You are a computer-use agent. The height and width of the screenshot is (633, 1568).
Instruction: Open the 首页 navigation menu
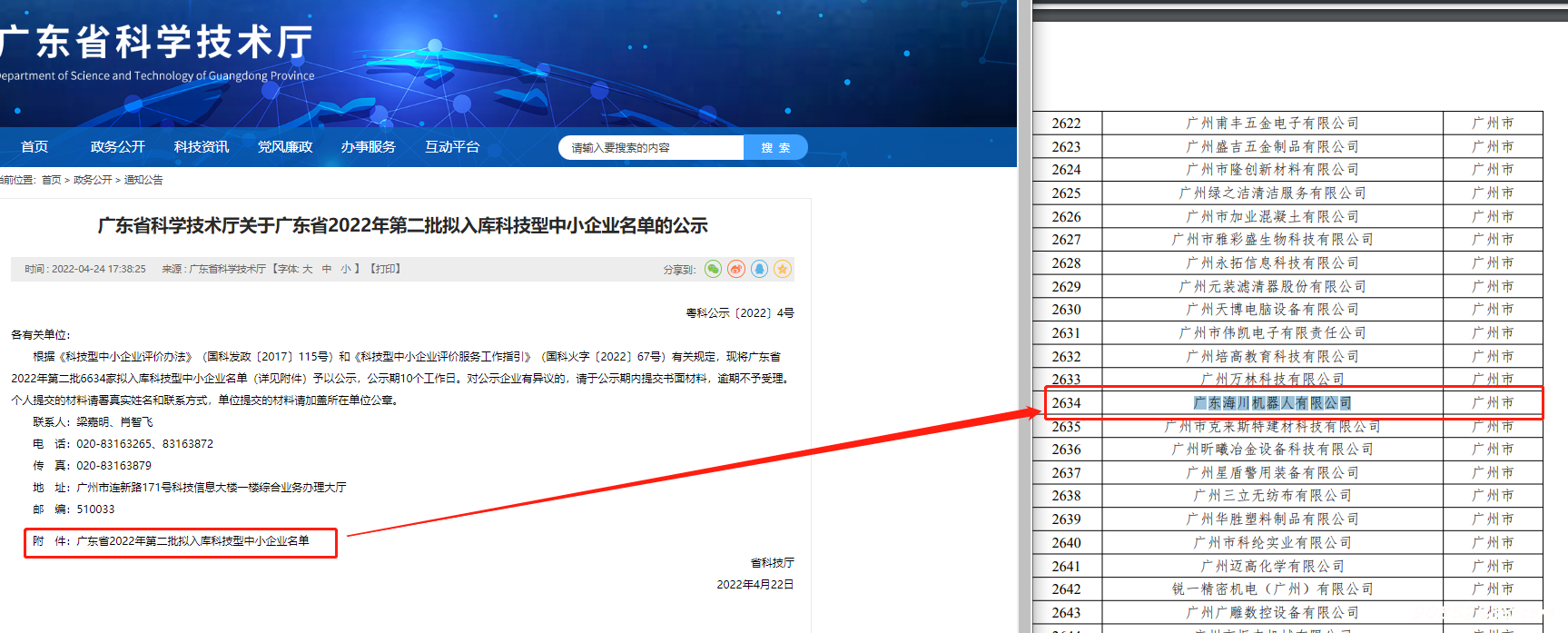(35, 147)
